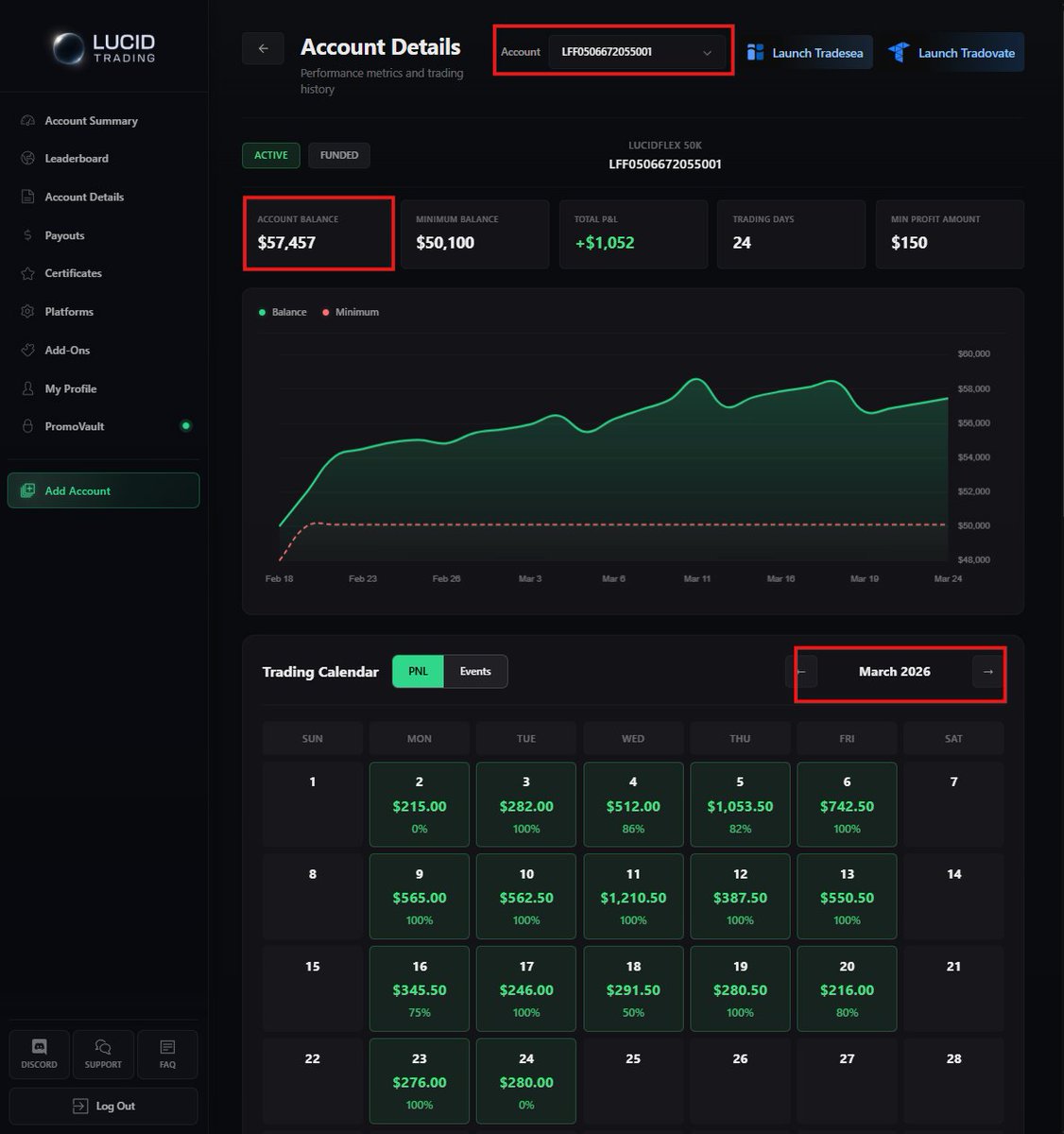Click the Leaderboard globe icon
Image resolution: width=1064 pixels, height=1134 pixels.
point(27,159)
